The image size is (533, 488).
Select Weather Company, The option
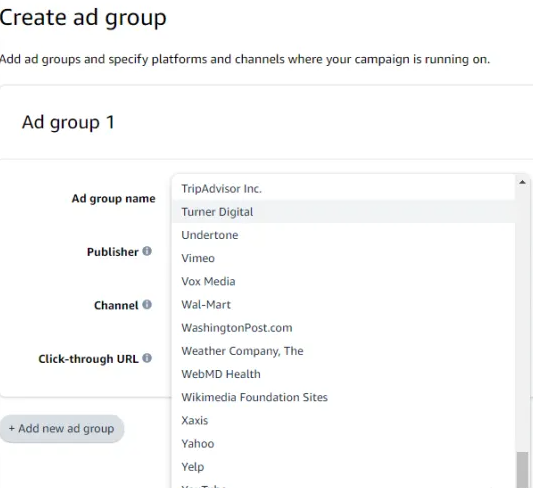[344, 350]
